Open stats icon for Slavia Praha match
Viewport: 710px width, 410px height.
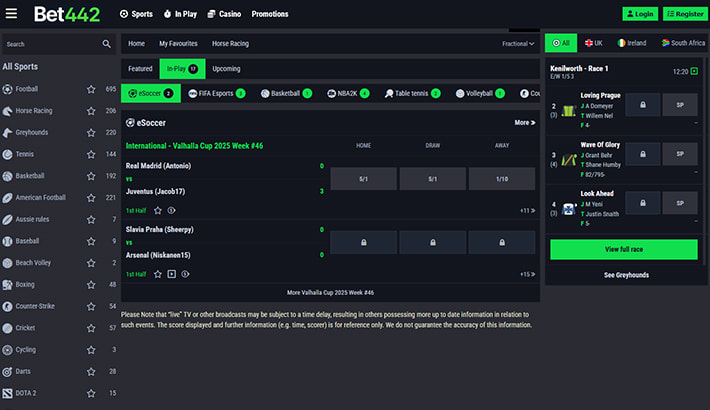click(x=185, y=274)
